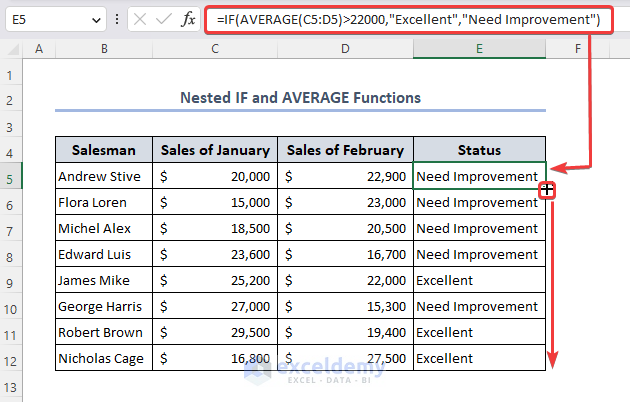The width and height of the screenshot is (630, 402).
Task: Click Robert Brown's January sales cell
Action: (x=215, y=333)
